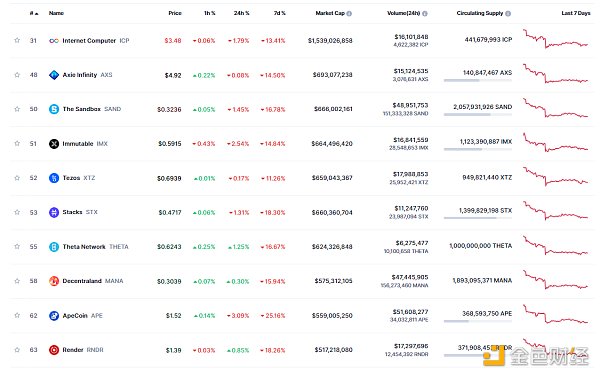Image resolution: width=600 pixels, height=377 pixels.
Task: Click the Axie Infinity coin icon
Action: [x=54, y=75]
